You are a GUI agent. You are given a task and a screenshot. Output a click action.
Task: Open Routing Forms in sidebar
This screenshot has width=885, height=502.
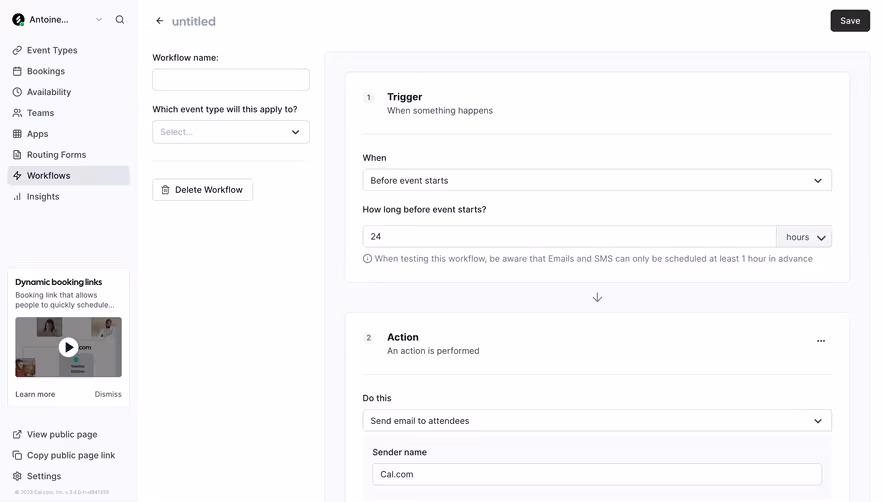tap(68, 155)
